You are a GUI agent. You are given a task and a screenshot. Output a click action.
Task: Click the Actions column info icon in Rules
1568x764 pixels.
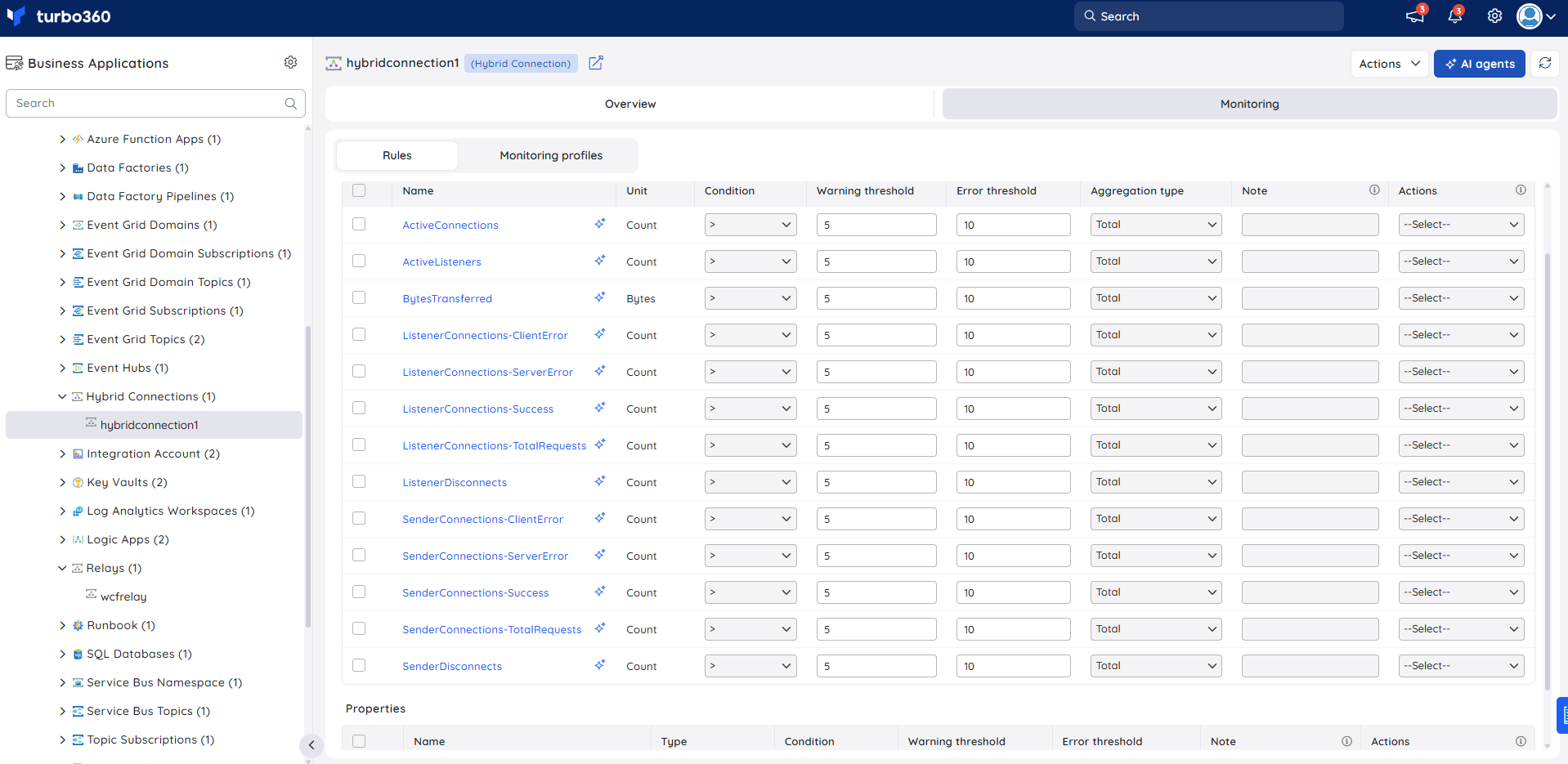(x=1521, y=190)
